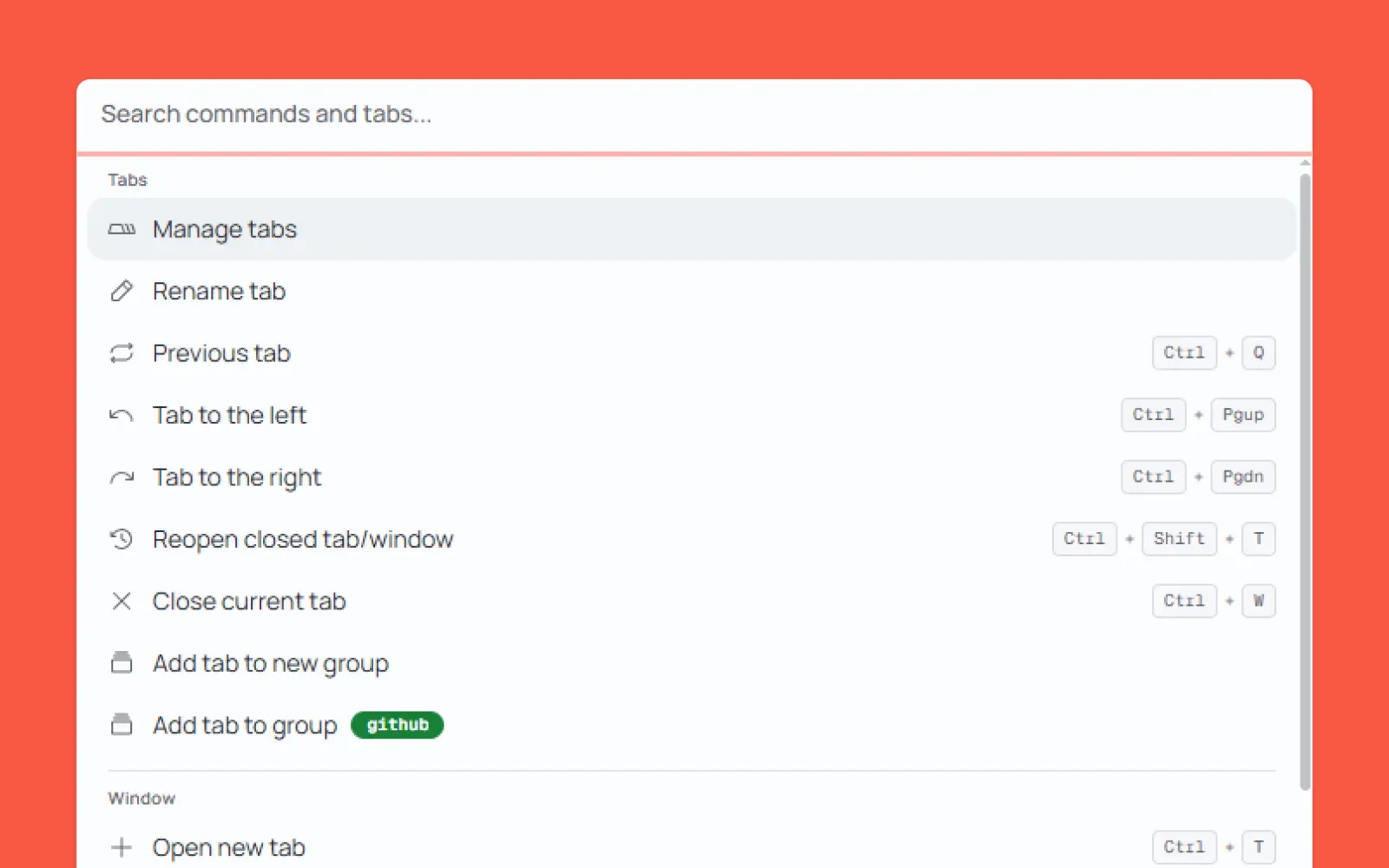The width and height of the screenshot is (1389, 868).
Task: Choose the Rename tab command
Action: coord(692,291)
